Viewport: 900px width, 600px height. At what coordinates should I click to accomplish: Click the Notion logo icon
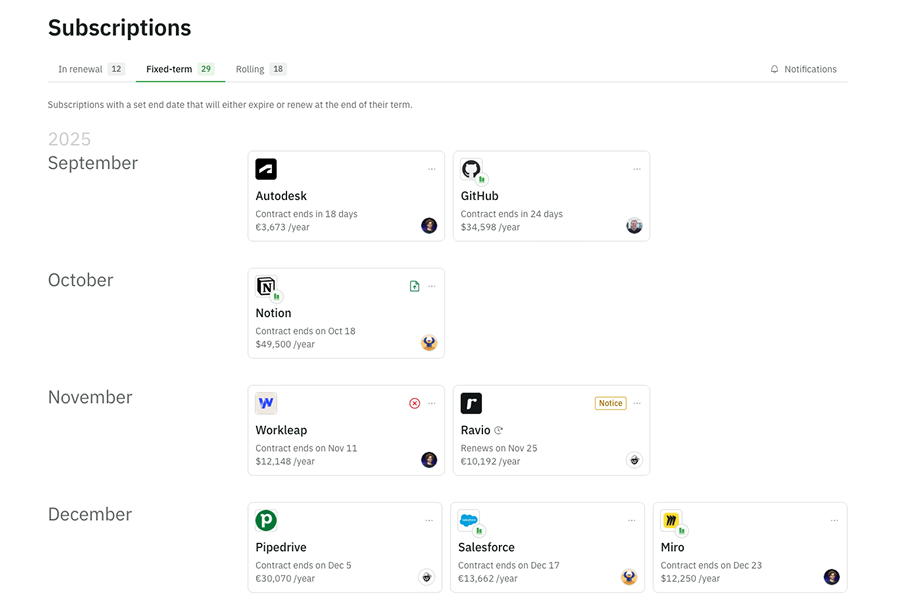[266, 287]
